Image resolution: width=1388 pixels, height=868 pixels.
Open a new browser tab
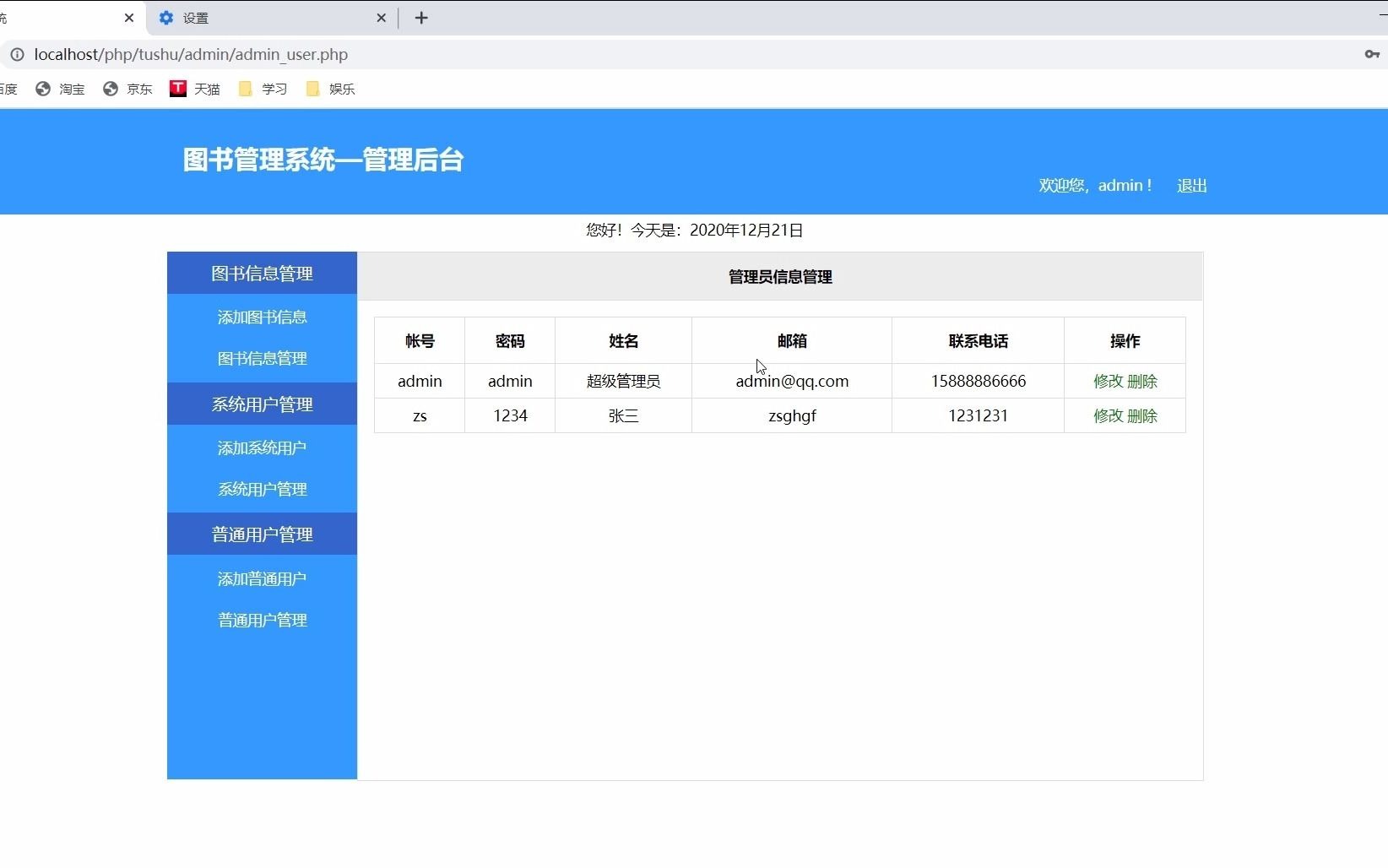(421, 18)
